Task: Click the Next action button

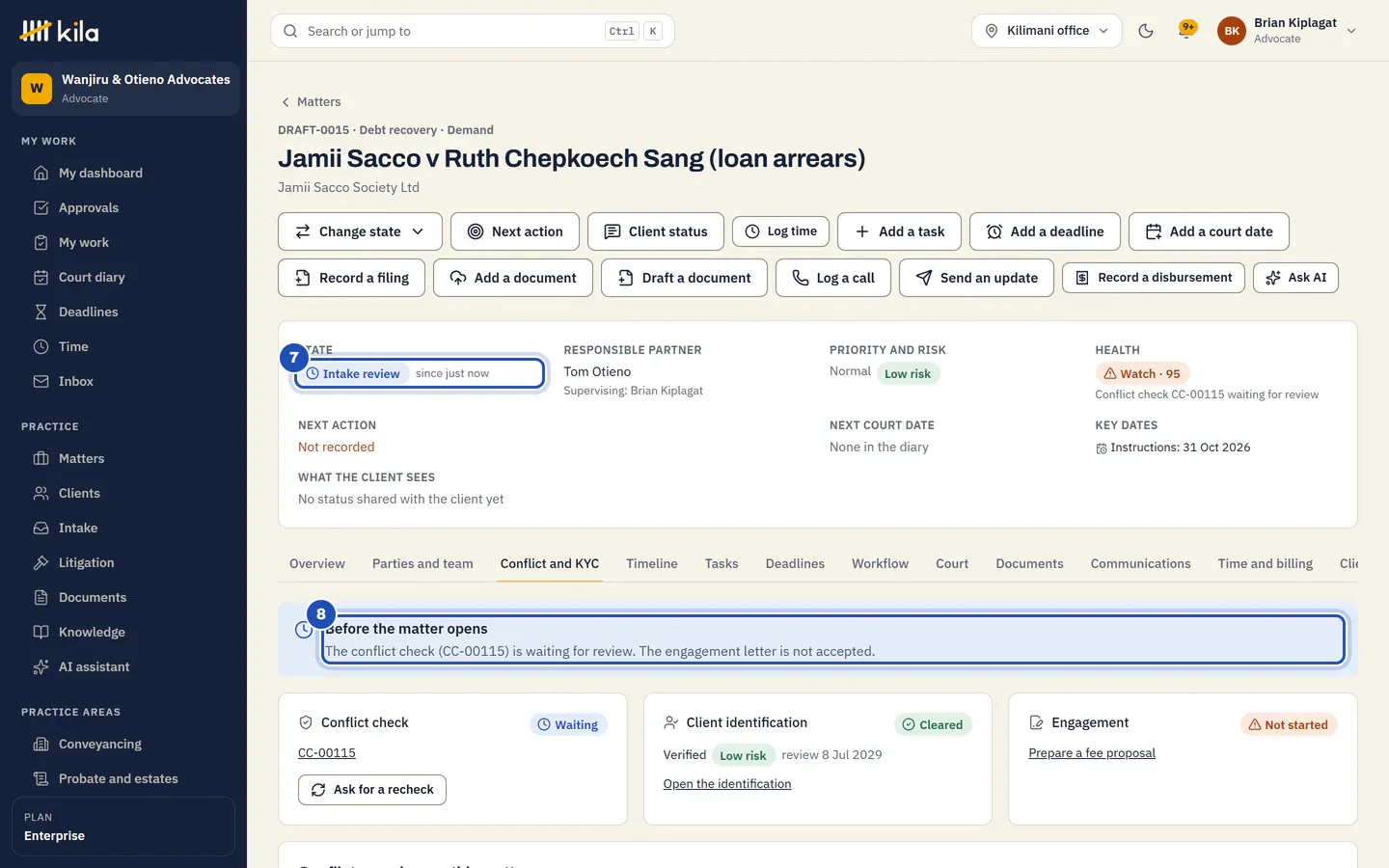Action: coord(515,231)
